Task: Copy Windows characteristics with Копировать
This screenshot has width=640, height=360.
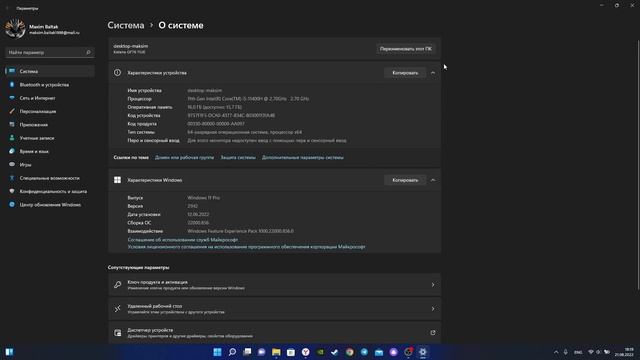Action: tap(405, 180)
